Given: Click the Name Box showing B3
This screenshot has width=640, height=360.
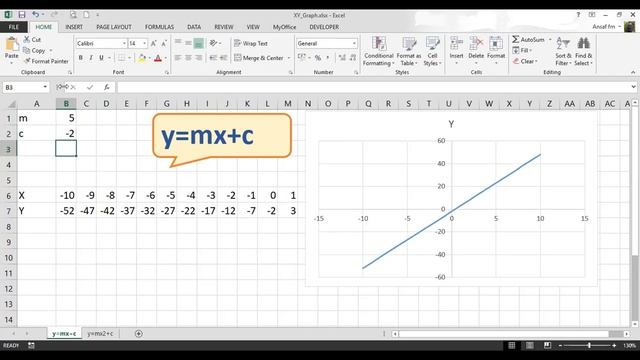Looking at the screenshot, I should [x=25, y=87].
